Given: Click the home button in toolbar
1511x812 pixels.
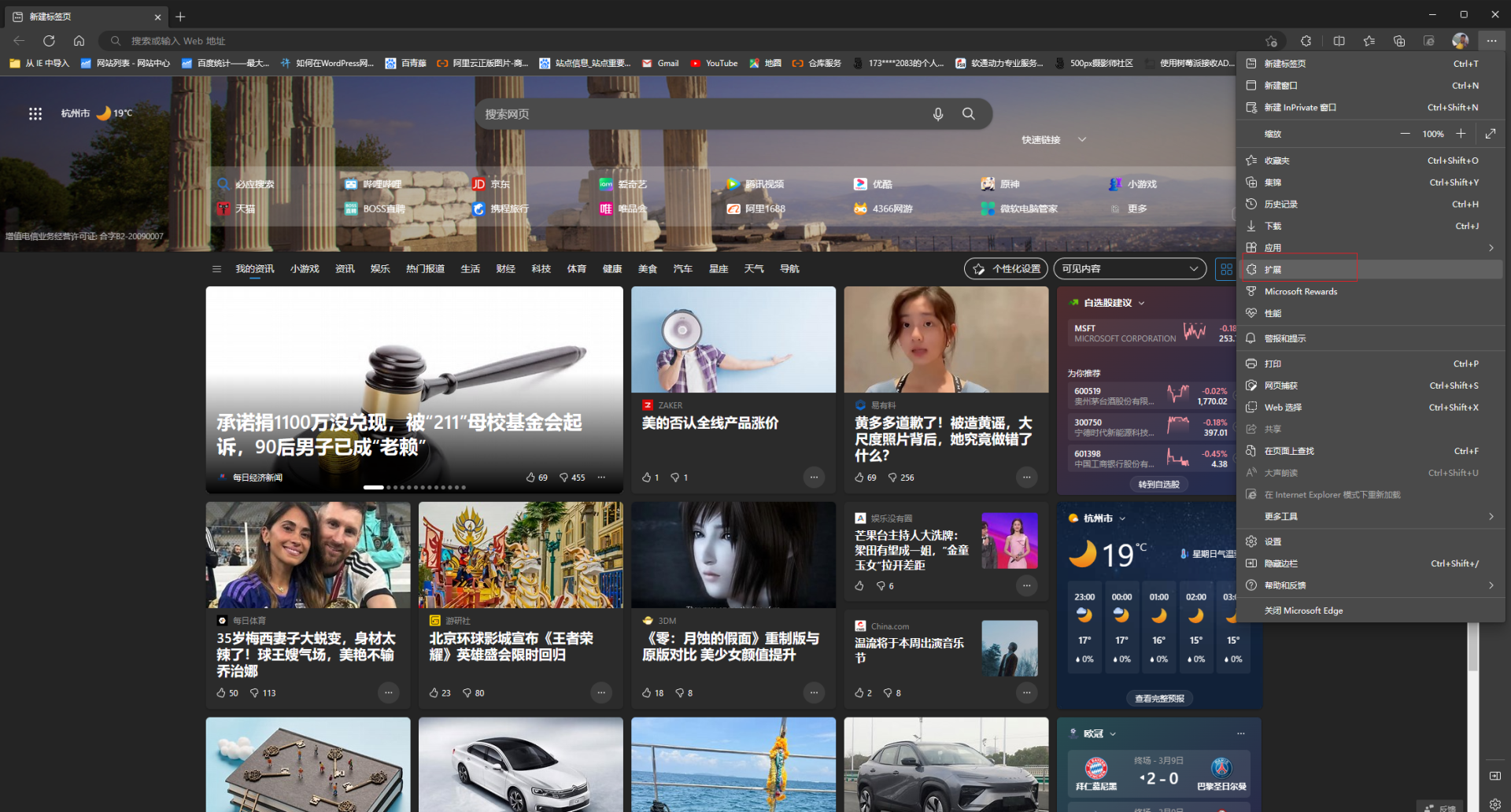Looking at the screenshot, I should pos(79,41).
